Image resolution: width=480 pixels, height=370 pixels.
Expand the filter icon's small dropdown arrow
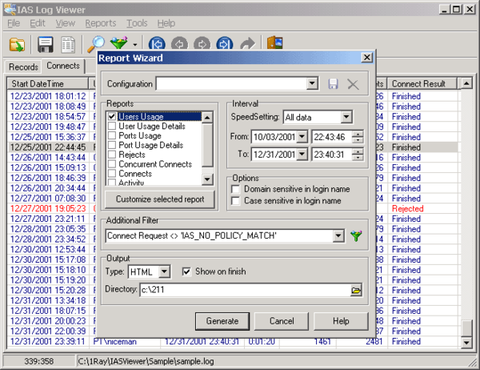(x=135, y=45)
